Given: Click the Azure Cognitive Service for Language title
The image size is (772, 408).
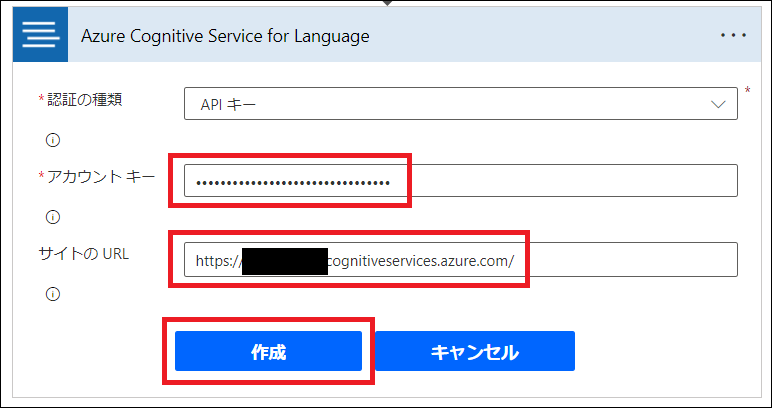Looking at the screenshot, I should tap(225, 36).
